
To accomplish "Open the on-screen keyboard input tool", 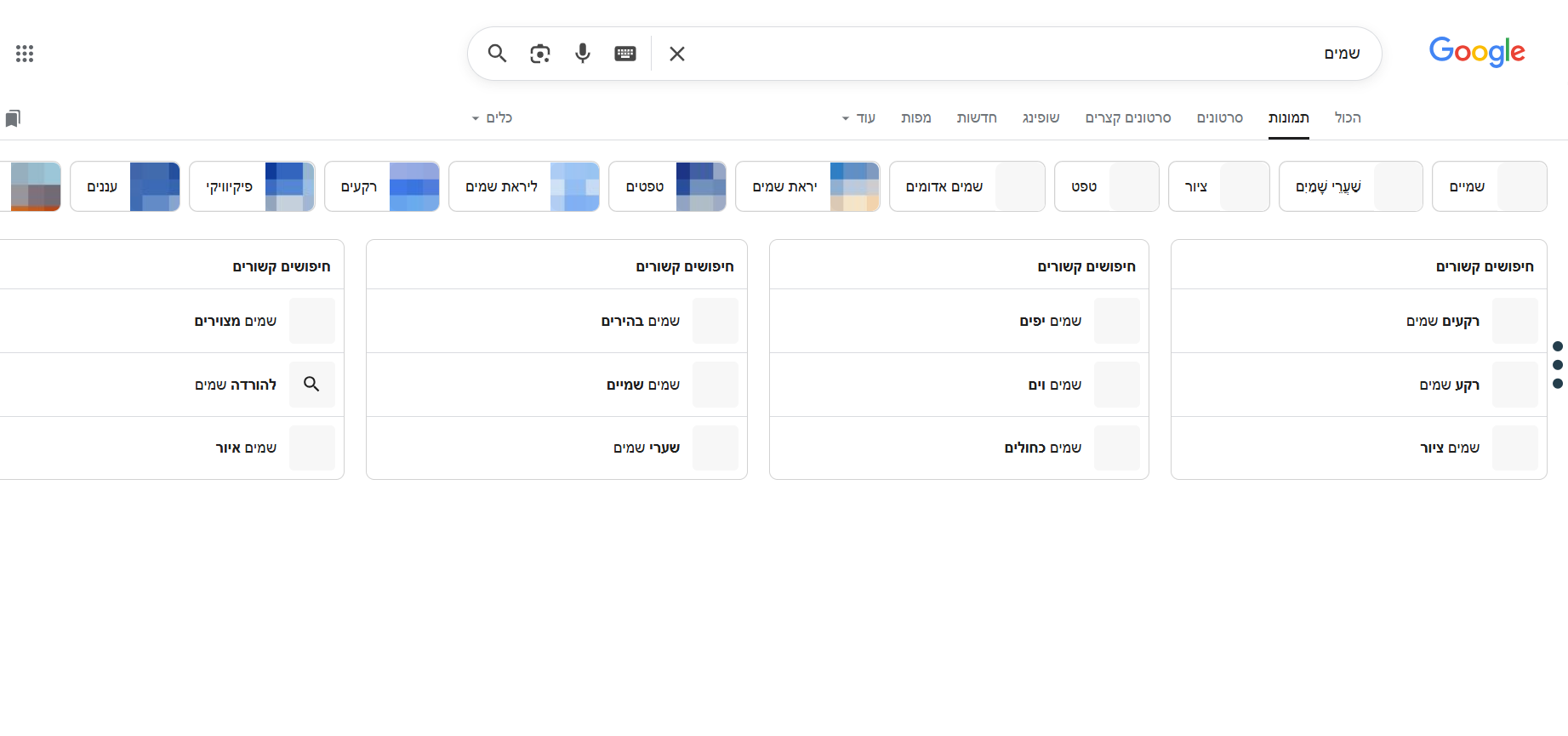I will (625, 54).
